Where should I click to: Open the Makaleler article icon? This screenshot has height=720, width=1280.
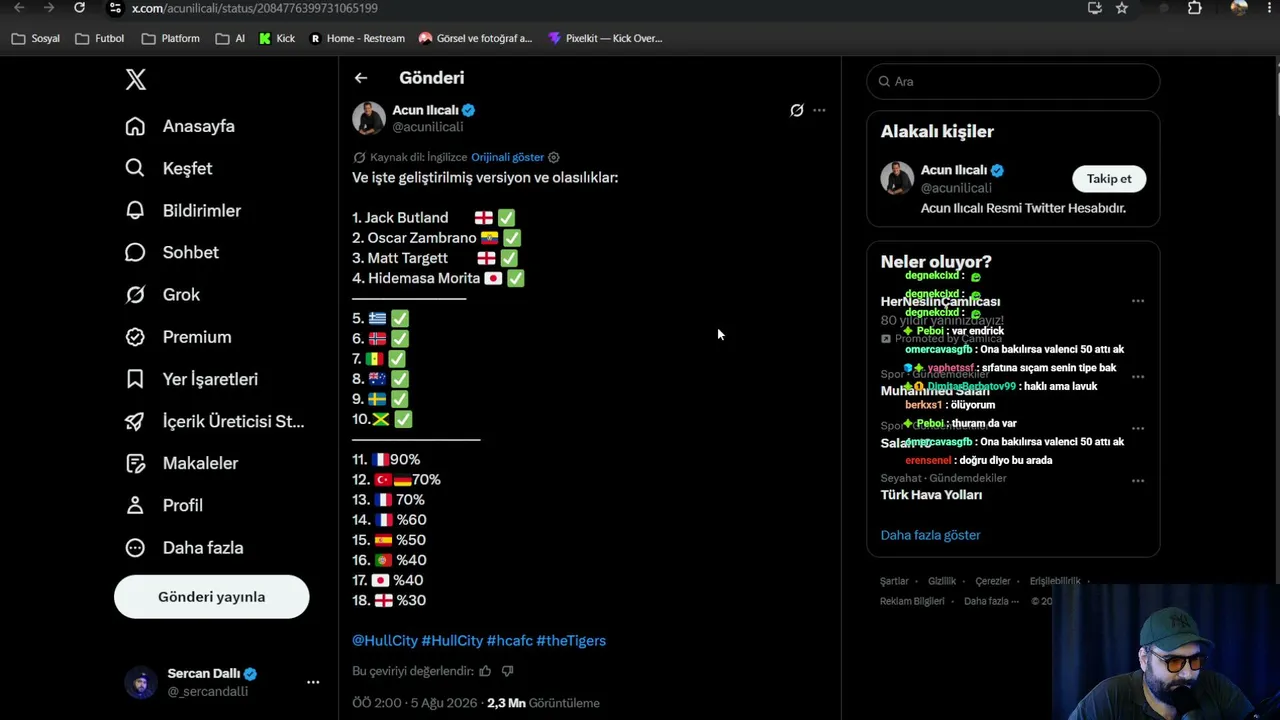click(135, 463)
